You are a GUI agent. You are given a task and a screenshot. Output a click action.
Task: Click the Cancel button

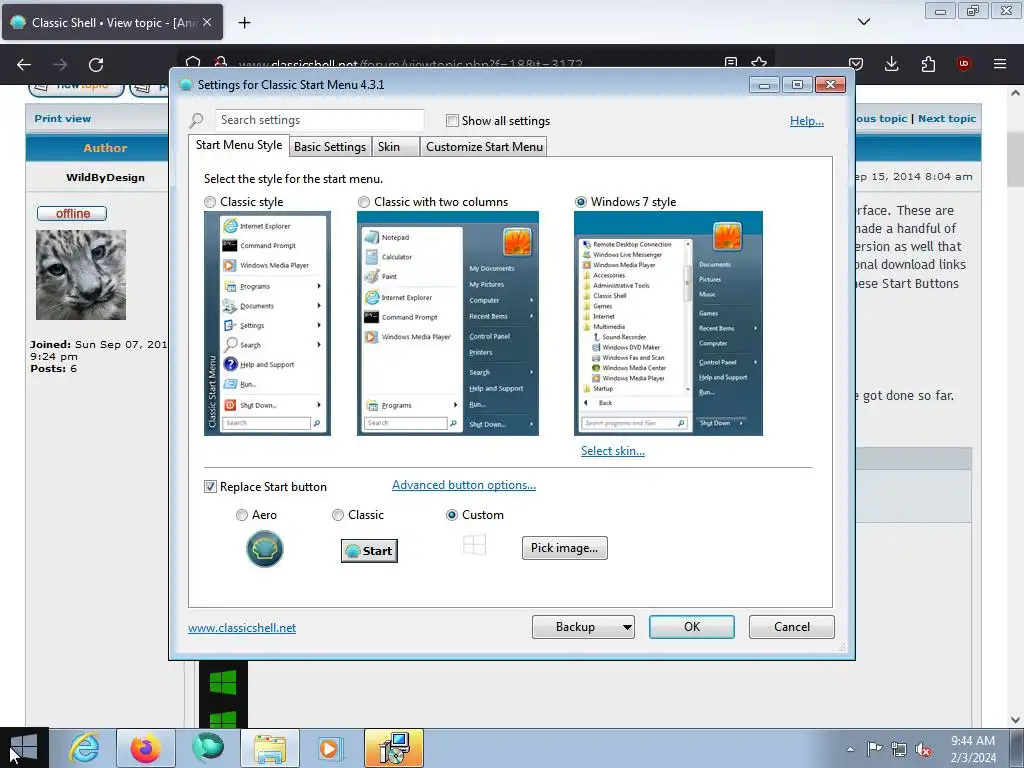click(x=792, y=627)
